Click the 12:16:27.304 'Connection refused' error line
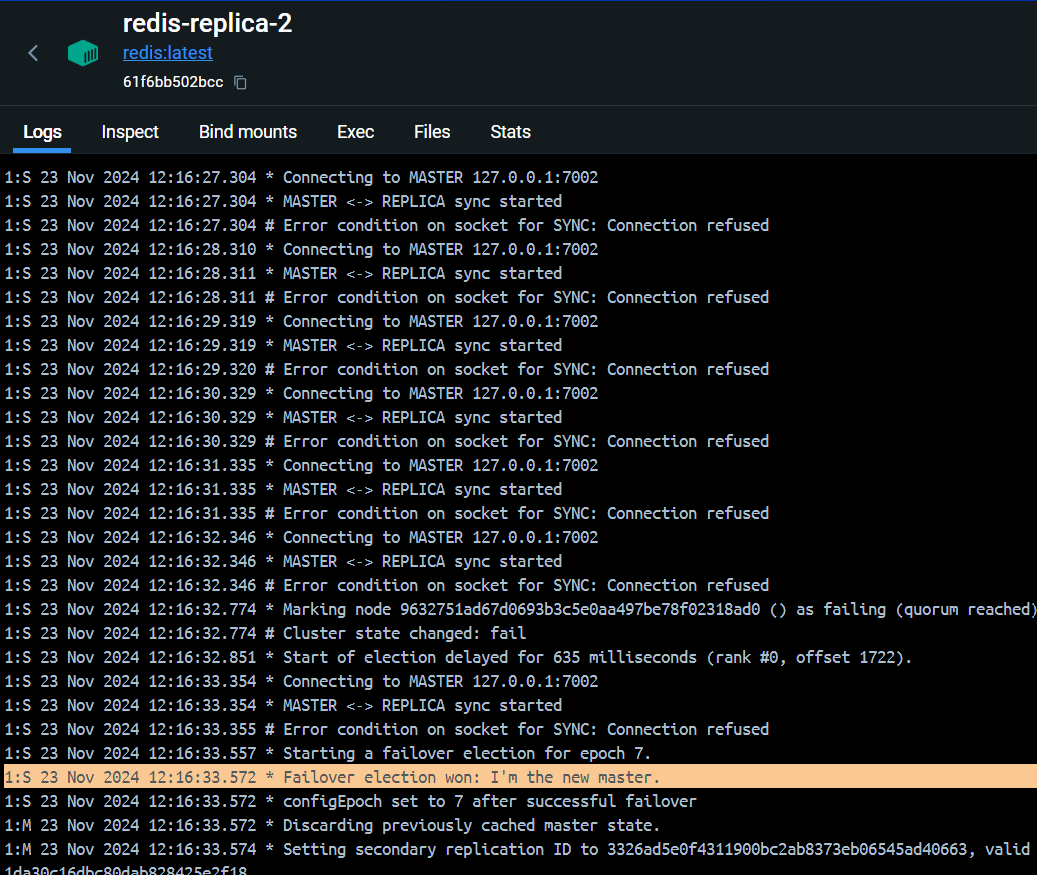This screenshot has width=1037, height=875. tap(387, 225)
